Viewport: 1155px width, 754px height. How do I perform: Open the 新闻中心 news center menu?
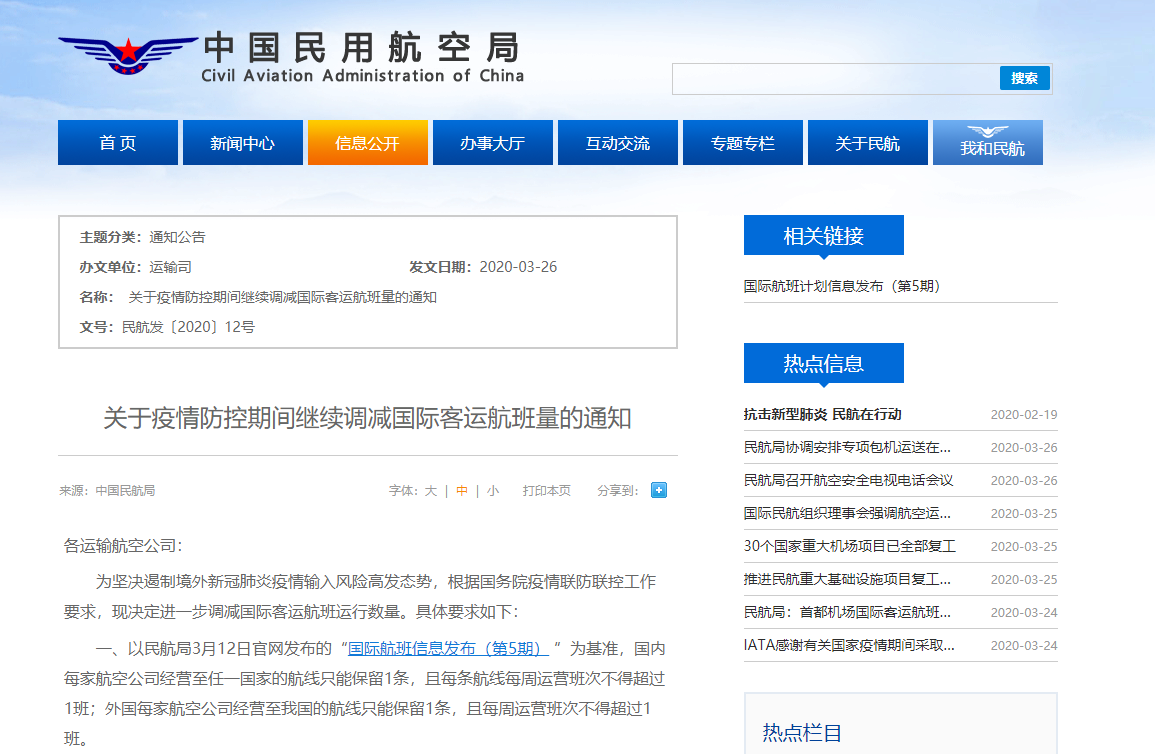[x=243, y=143]
